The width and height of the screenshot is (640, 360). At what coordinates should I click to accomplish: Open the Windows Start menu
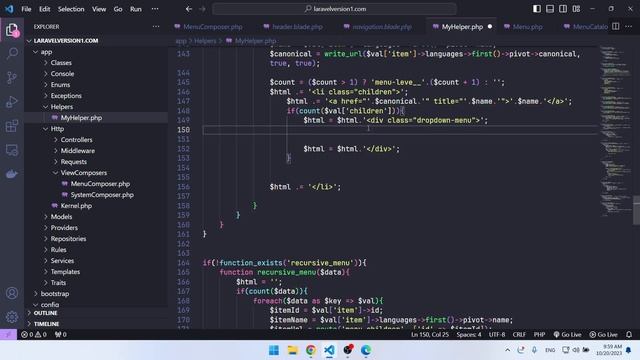274,350
